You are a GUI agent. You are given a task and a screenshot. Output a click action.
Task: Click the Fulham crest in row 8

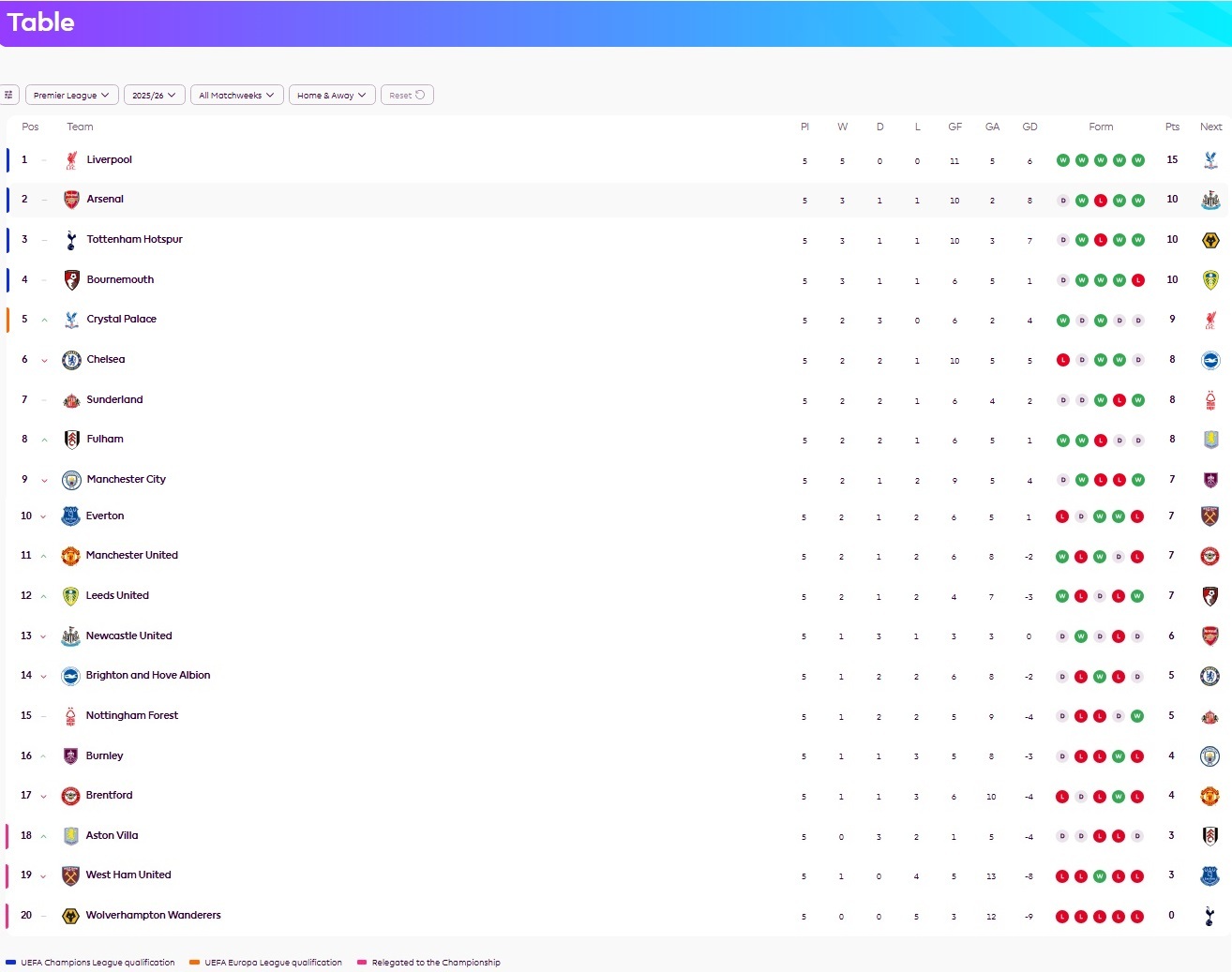[x=71, y=440]
